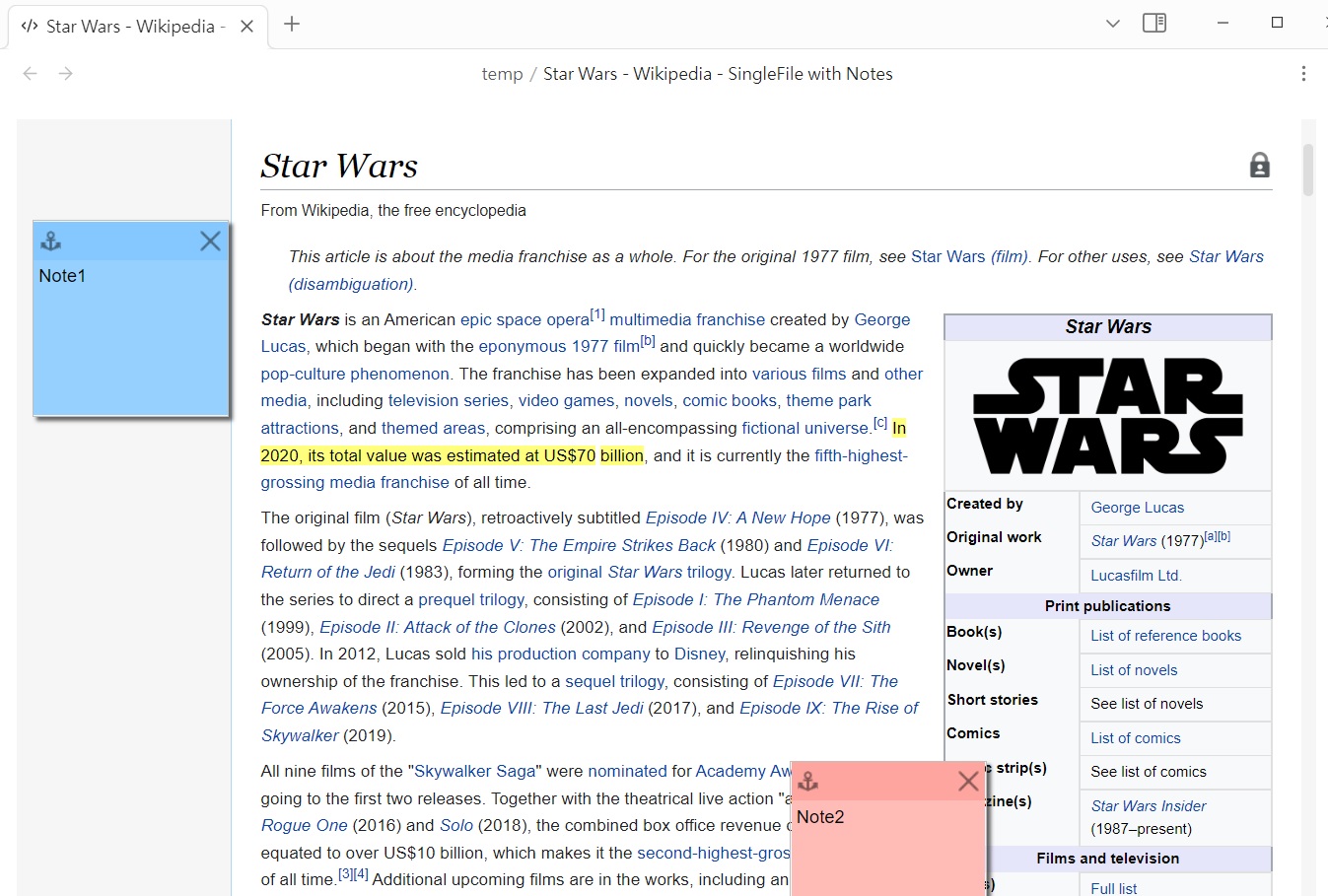Screen dimensions: 1328x896
Task: Follow the themed areas link
Action: [433, 428]
